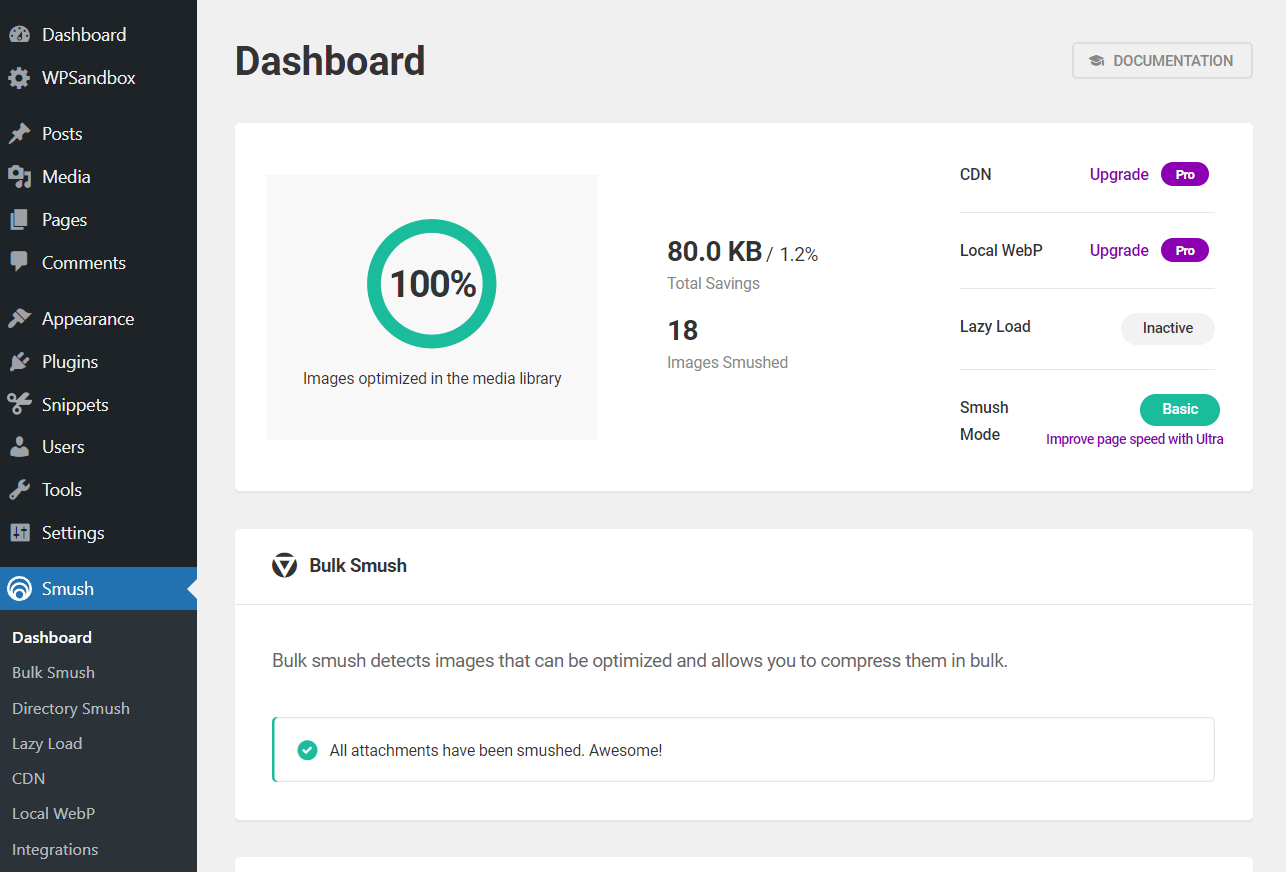Click Upgrade link for Local WebP

(1119, 250)
